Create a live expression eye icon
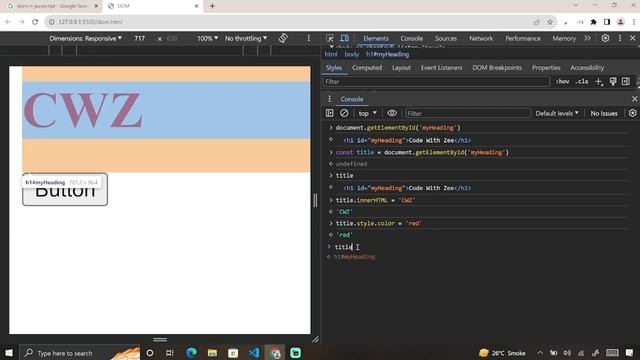640x360 pixels. pyautogui.click(x=392, y=113)
